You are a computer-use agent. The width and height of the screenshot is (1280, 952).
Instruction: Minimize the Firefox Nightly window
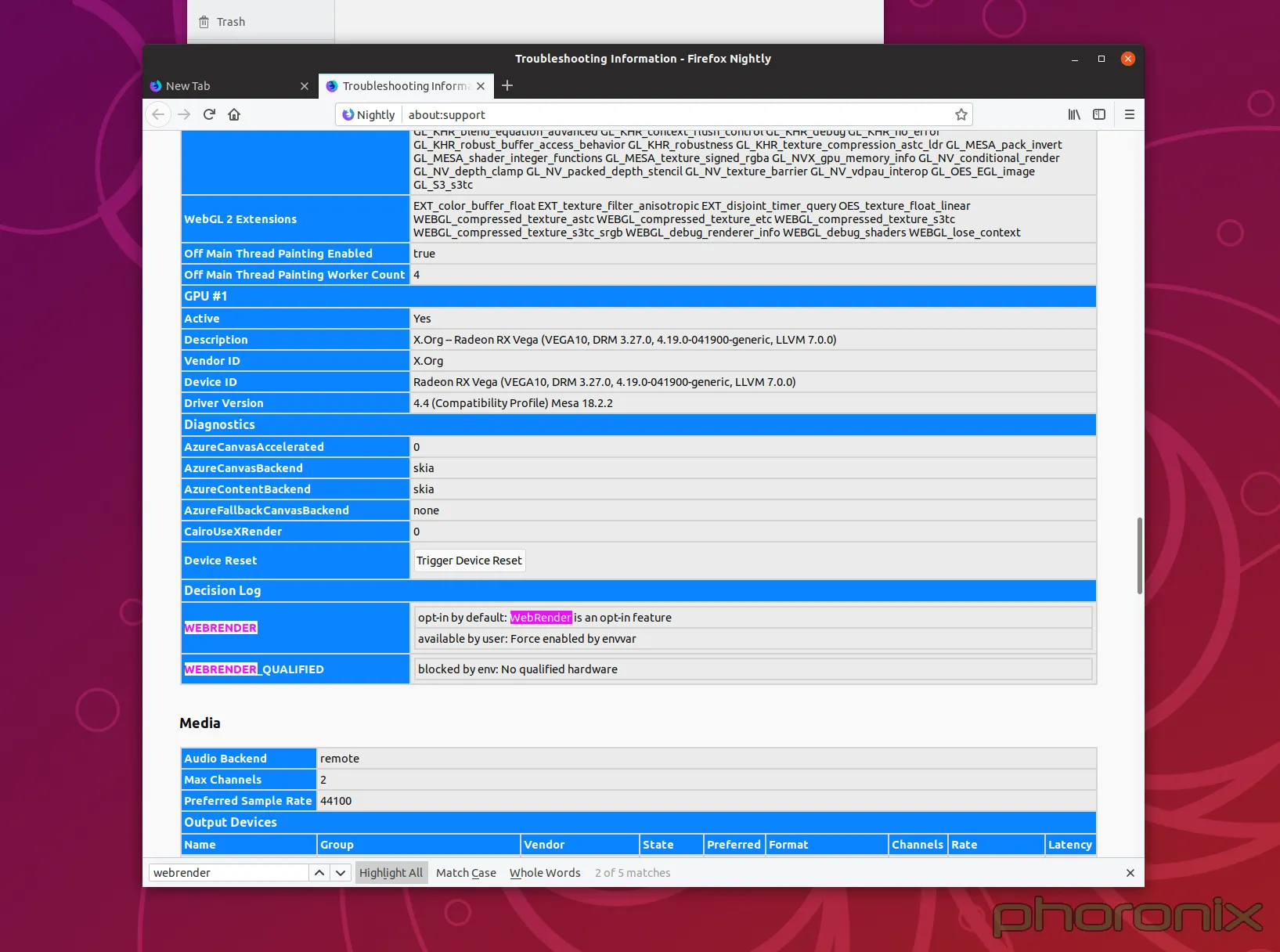tap(1075, 59)
